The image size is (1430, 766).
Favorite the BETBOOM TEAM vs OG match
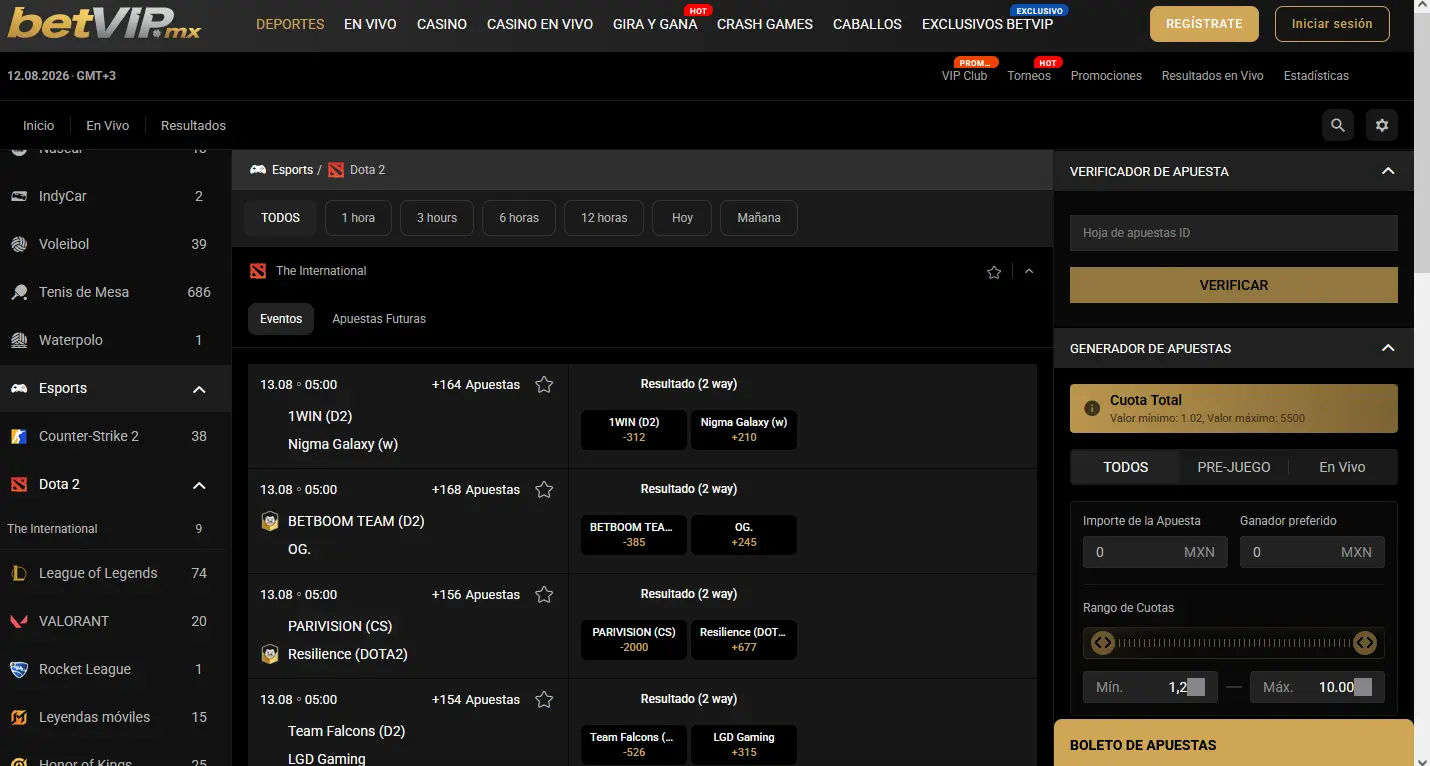click(544, 489)
